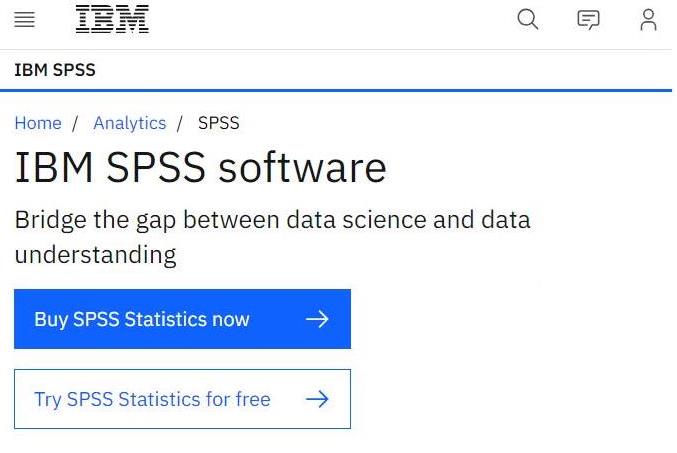Click the IBM SPSS software heading
The width and height of the screenshot is (677, 453).
tap(200, 167)
